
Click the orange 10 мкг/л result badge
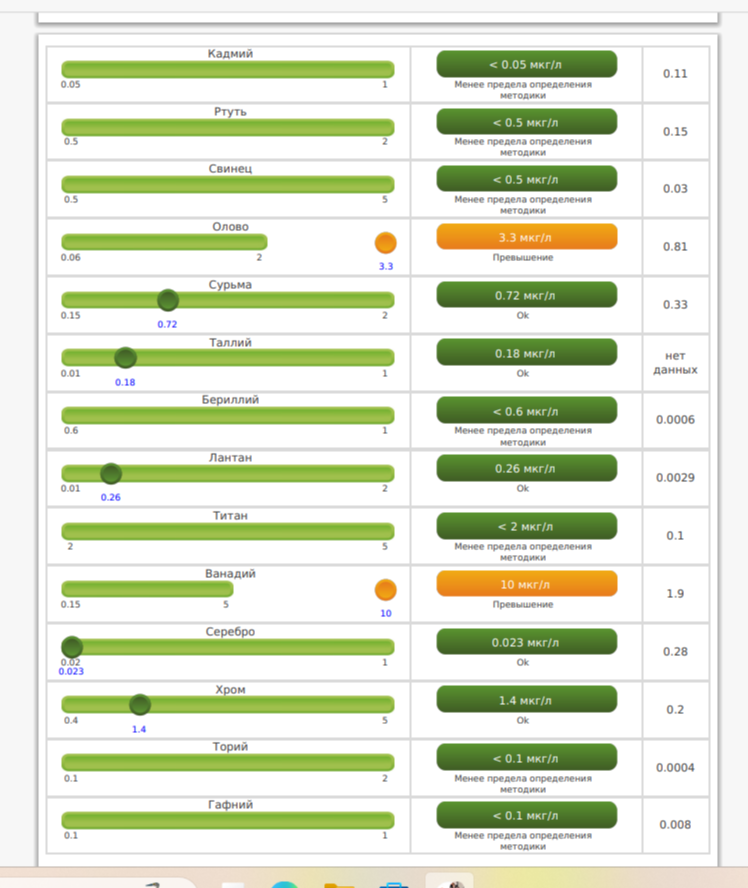coord(526,584)
